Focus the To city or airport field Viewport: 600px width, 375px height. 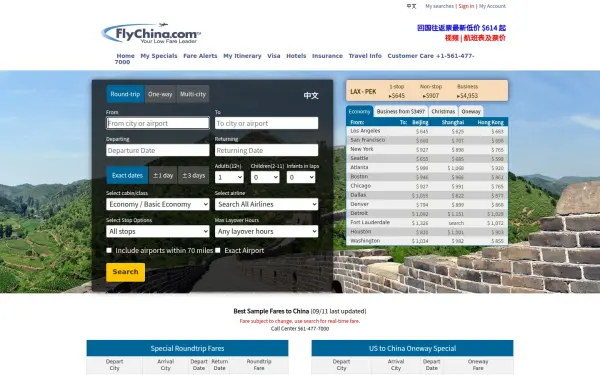[x=266, y=123]
